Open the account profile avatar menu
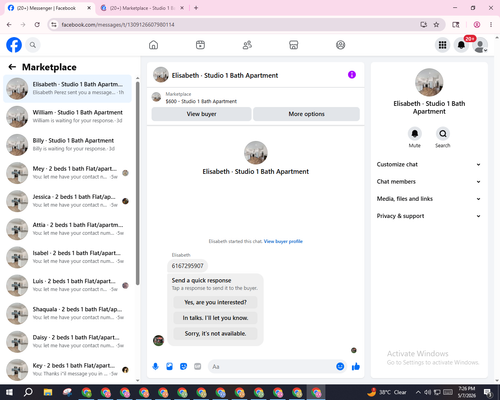This screenshot has width=500, height=400. pos(480,45)
